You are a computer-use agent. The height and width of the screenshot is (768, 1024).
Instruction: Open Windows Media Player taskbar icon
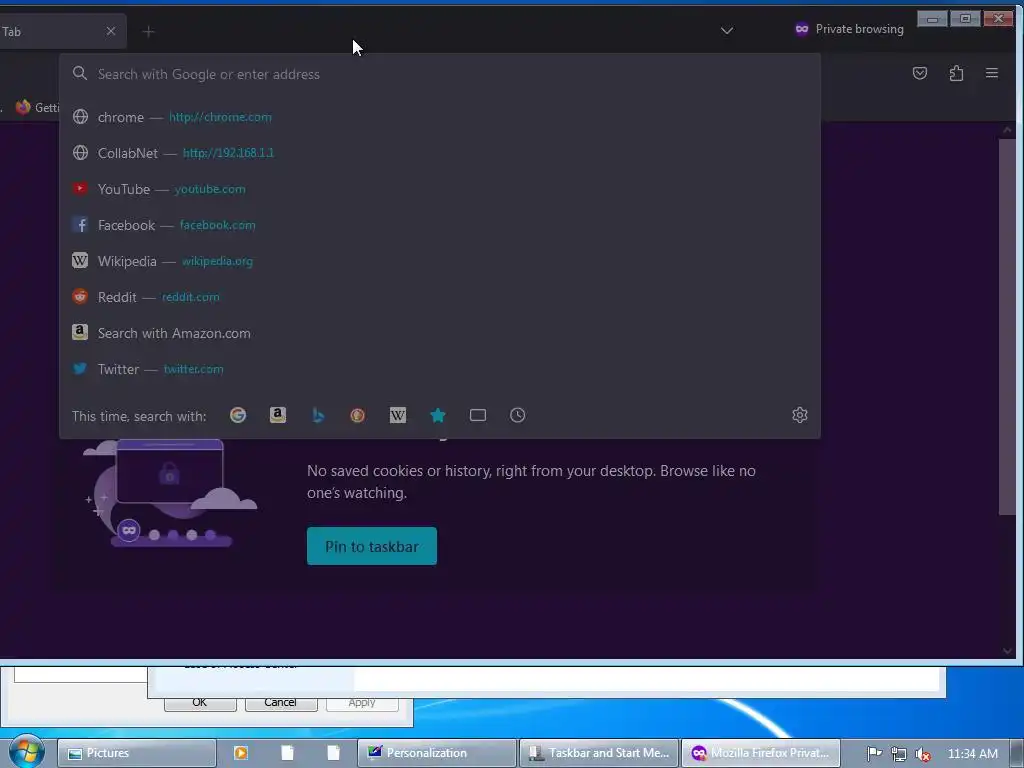pos(240,753)
